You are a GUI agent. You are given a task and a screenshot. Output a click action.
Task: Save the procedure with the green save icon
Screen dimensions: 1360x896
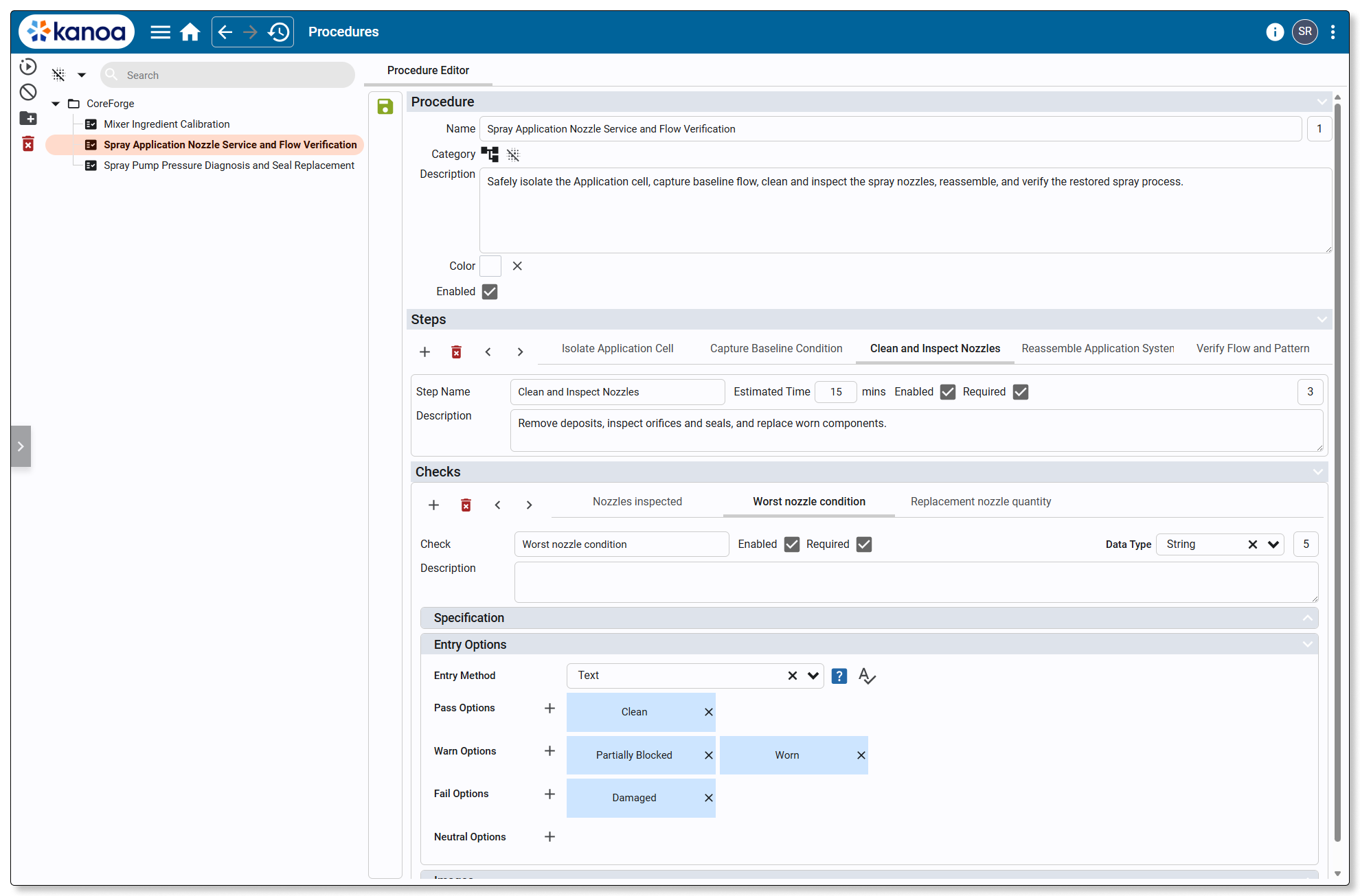point(385,106)
